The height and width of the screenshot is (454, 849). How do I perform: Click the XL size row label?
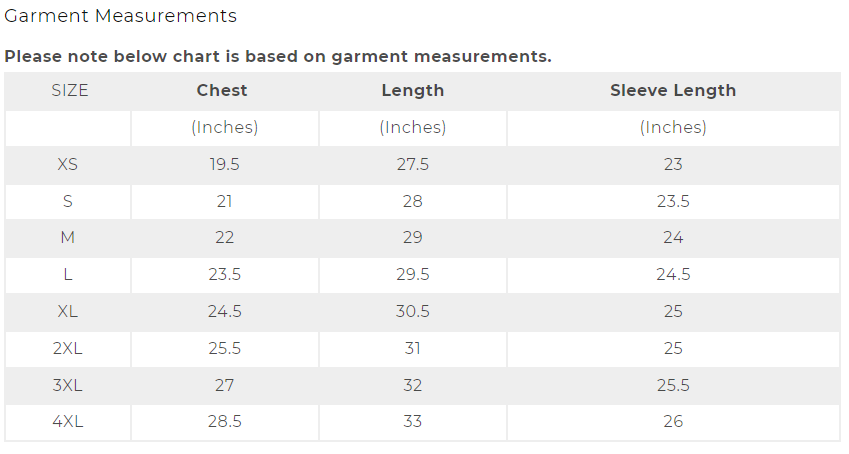tap(68, 311)
